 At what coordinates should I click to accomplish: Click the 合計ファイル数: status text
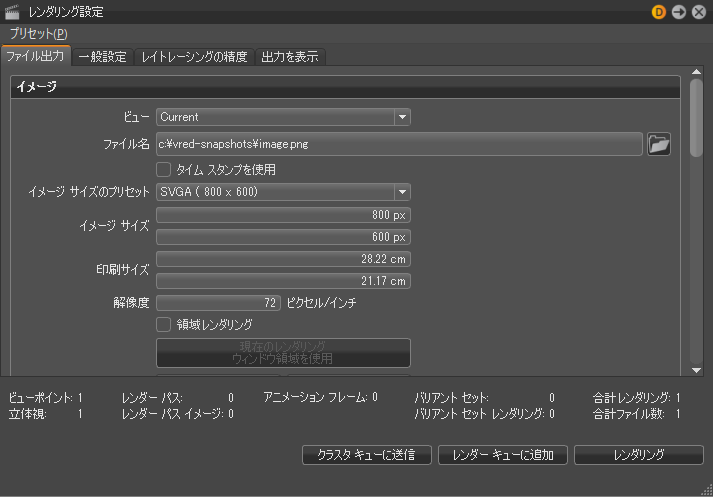click(x=629, y=414)
